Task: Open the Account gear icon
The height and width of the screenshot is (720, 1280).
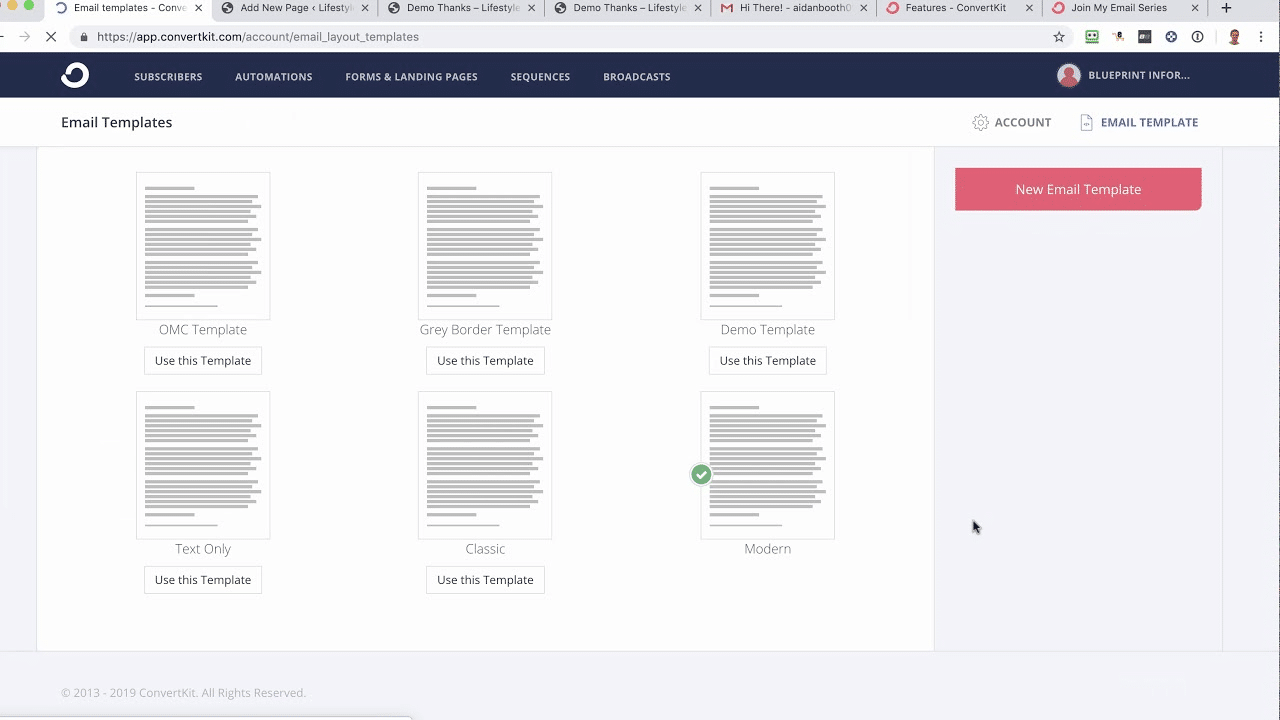Action: (980, 122)
